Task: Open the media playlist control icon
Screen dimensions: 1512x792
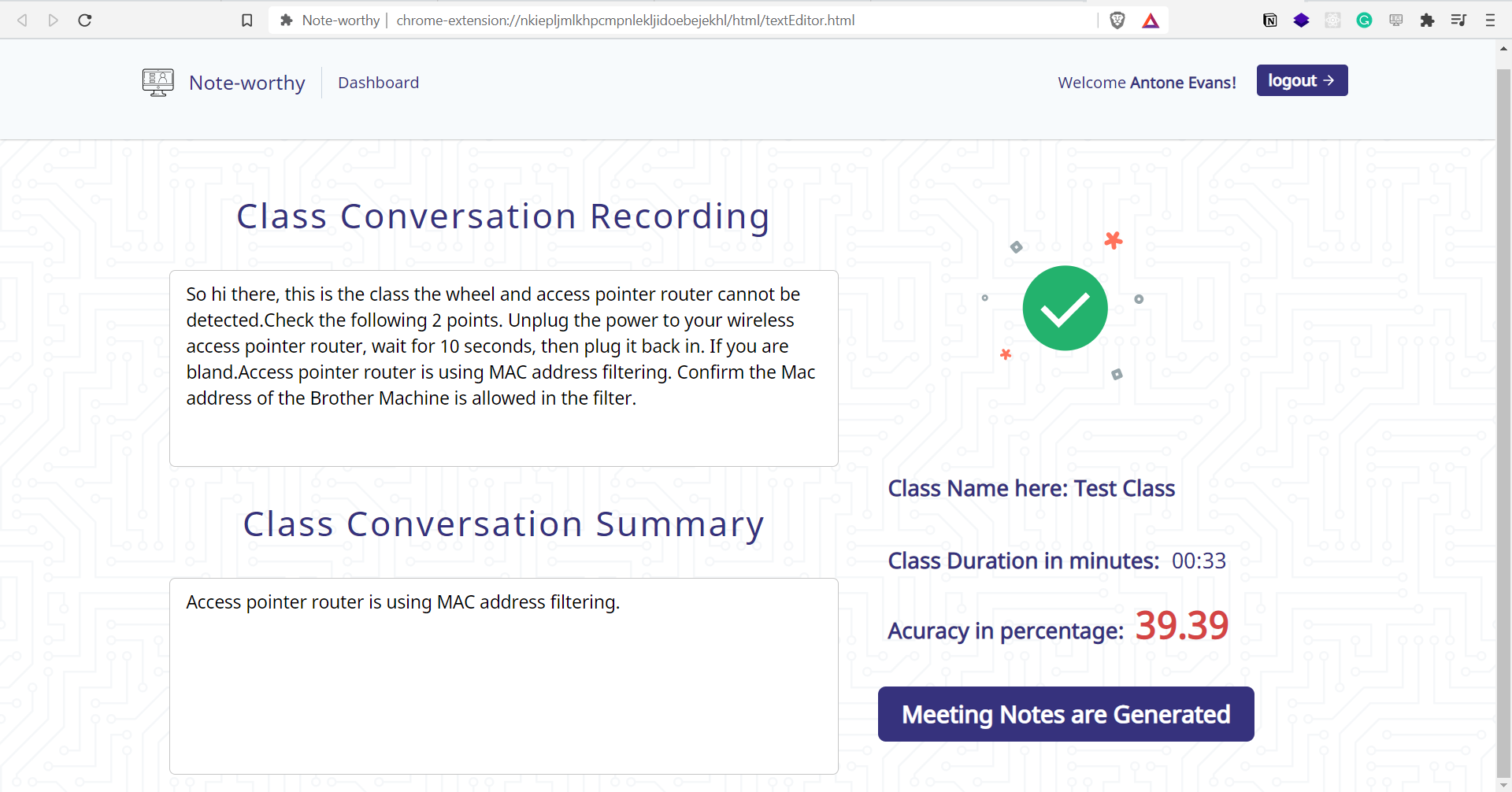Action: [1458, 20]
